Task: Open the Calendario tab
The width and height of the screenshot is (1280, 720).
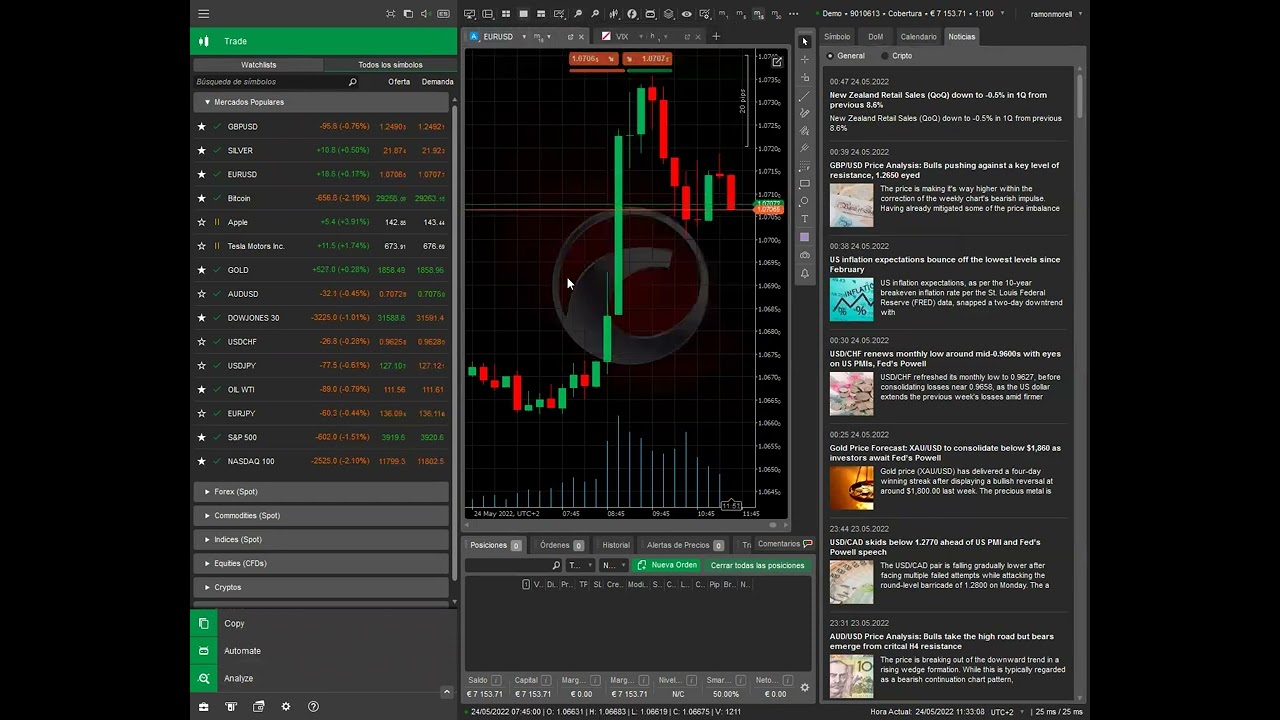Action: [x=918, y=37]
